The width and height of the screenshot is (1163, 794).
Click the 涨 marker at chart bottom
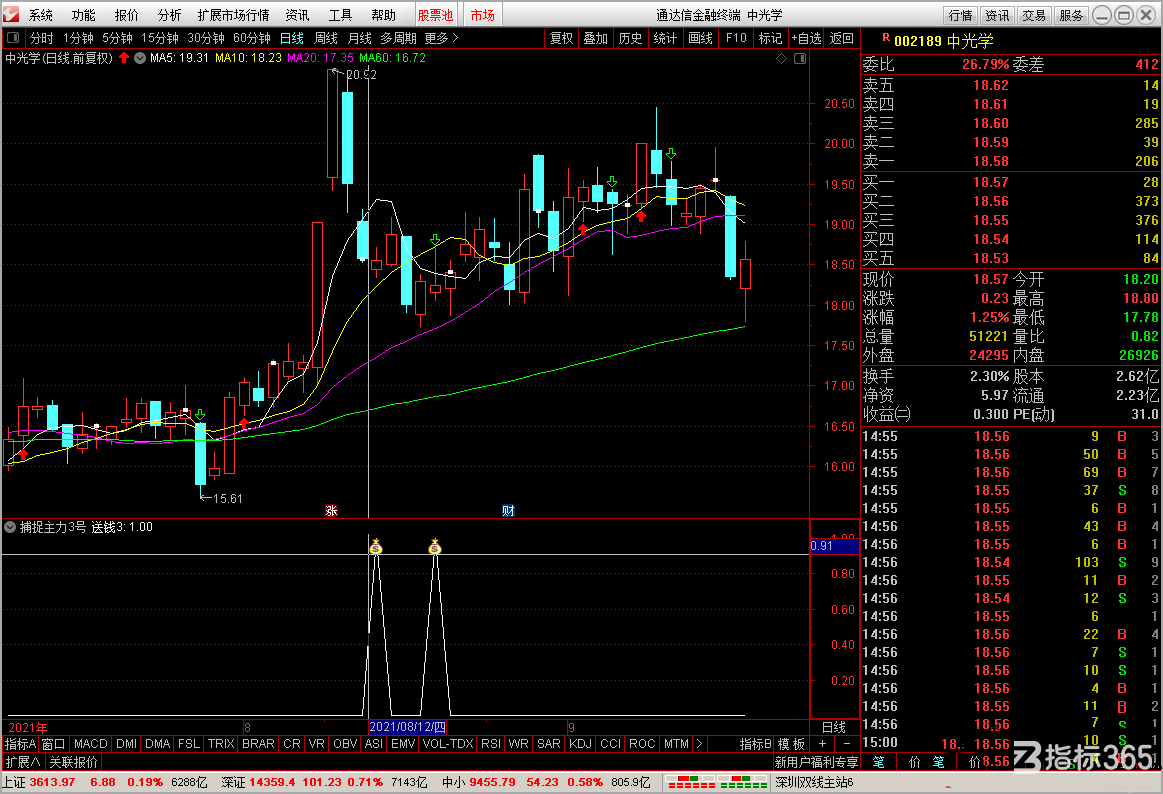point(331,510)
